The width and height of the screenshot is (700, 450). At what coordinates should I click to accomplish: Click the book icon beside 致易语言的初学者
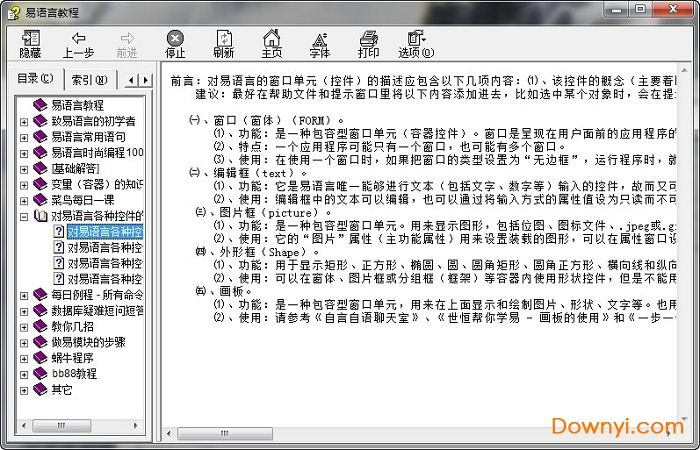40,121
